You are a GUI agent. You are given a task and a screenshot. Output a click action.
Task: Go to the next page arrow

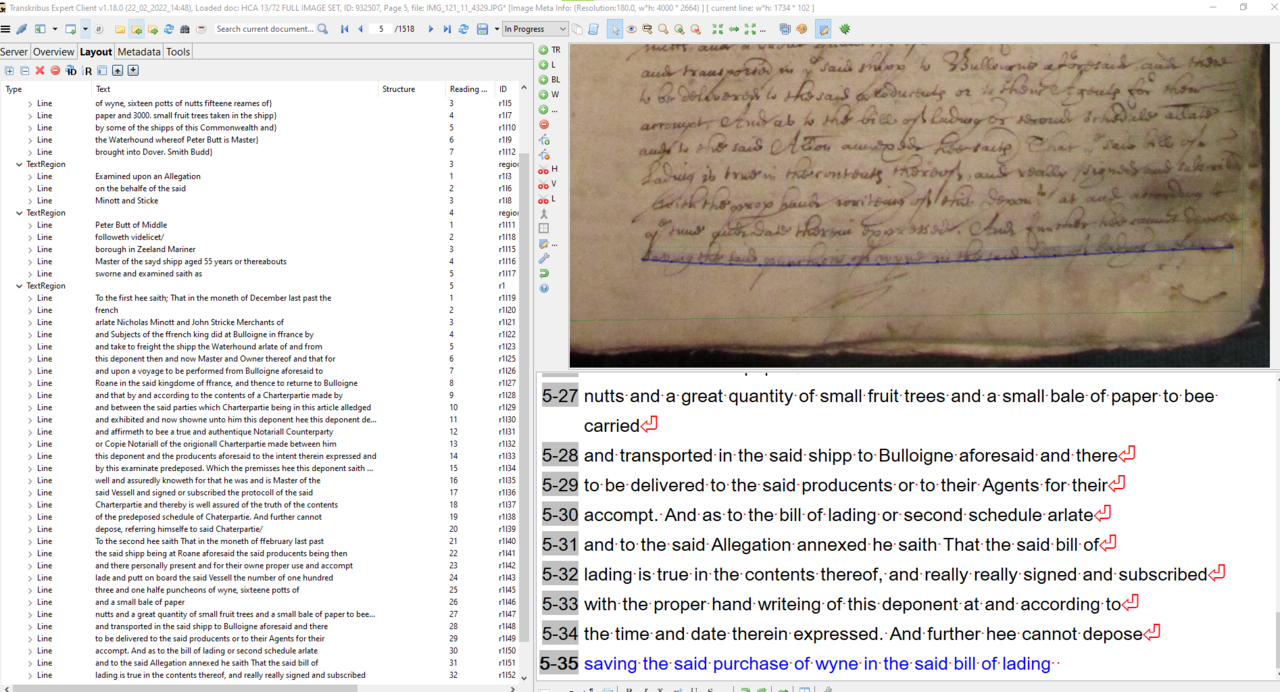point(431,29)
